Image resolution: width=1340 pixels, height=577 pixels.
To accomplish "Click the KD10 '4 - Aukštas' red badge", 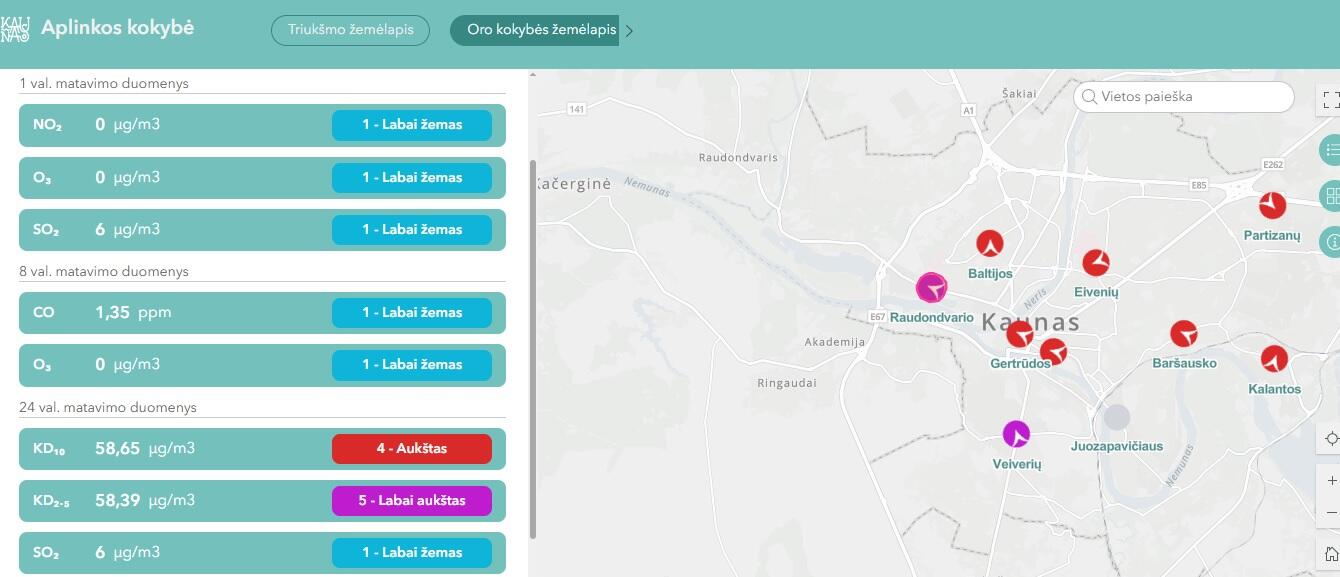I will [x=411, y=449].
